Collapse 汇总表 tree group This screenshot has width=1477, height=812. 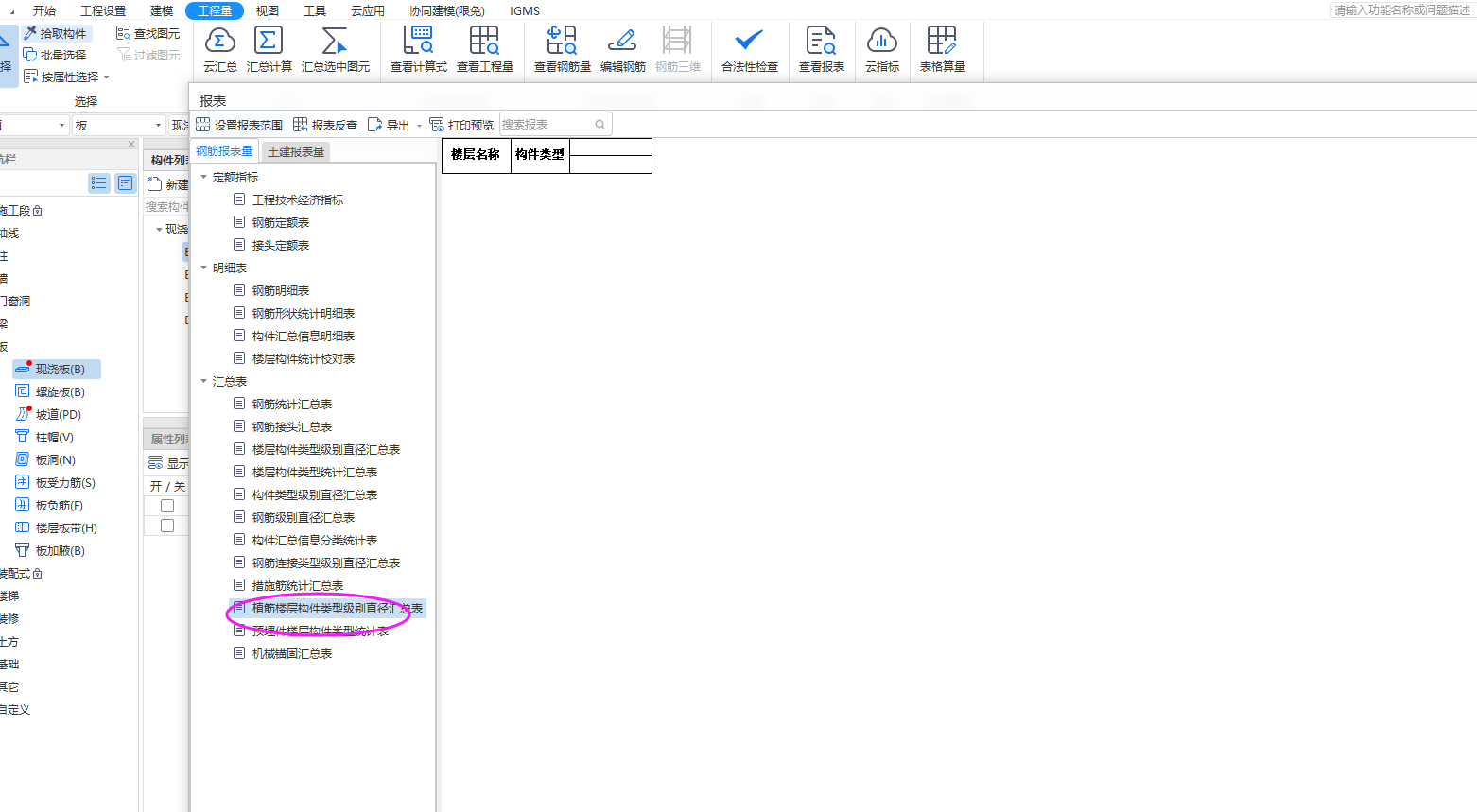203,381
